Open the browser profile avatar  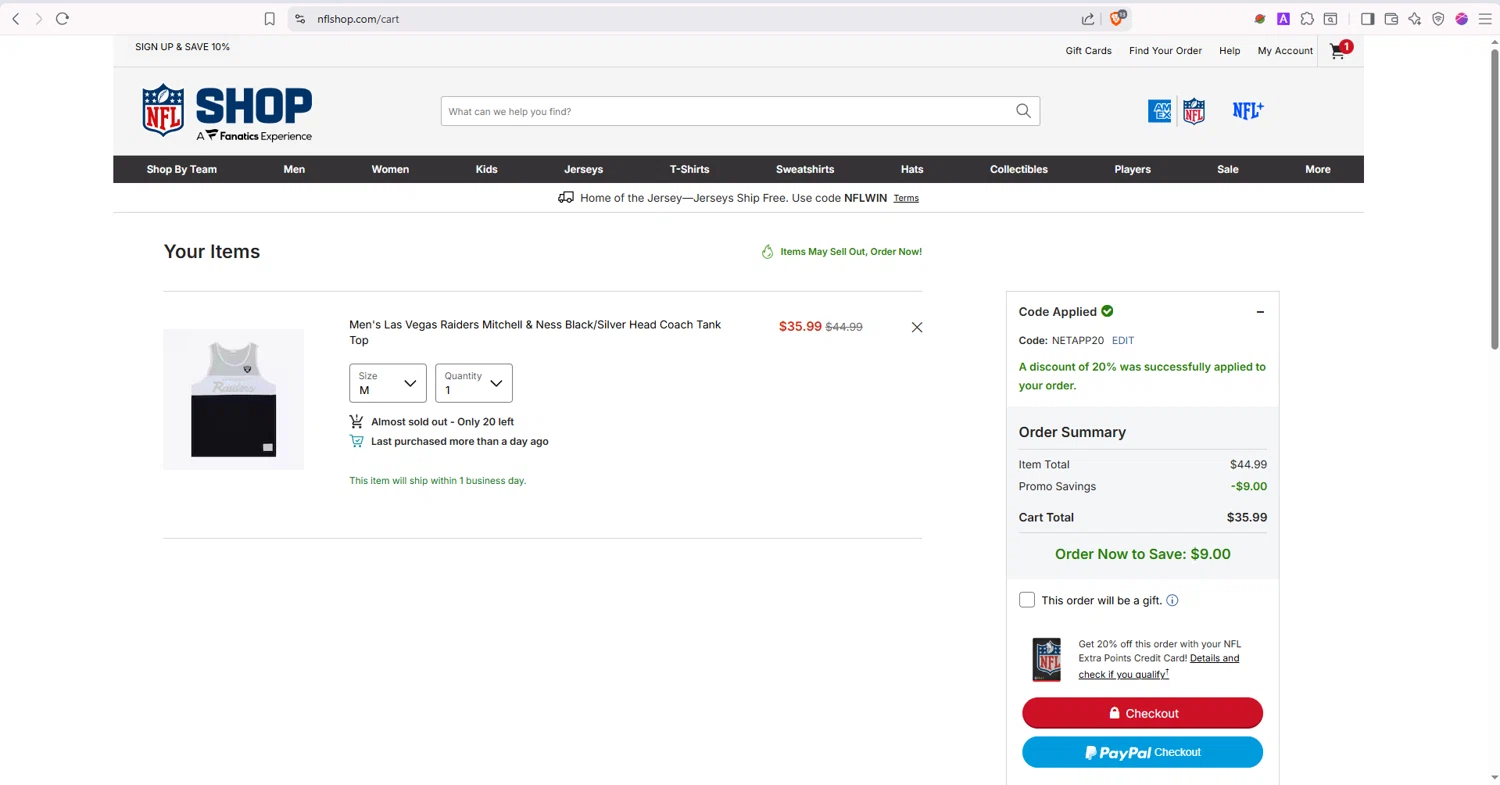(1462, 19)
